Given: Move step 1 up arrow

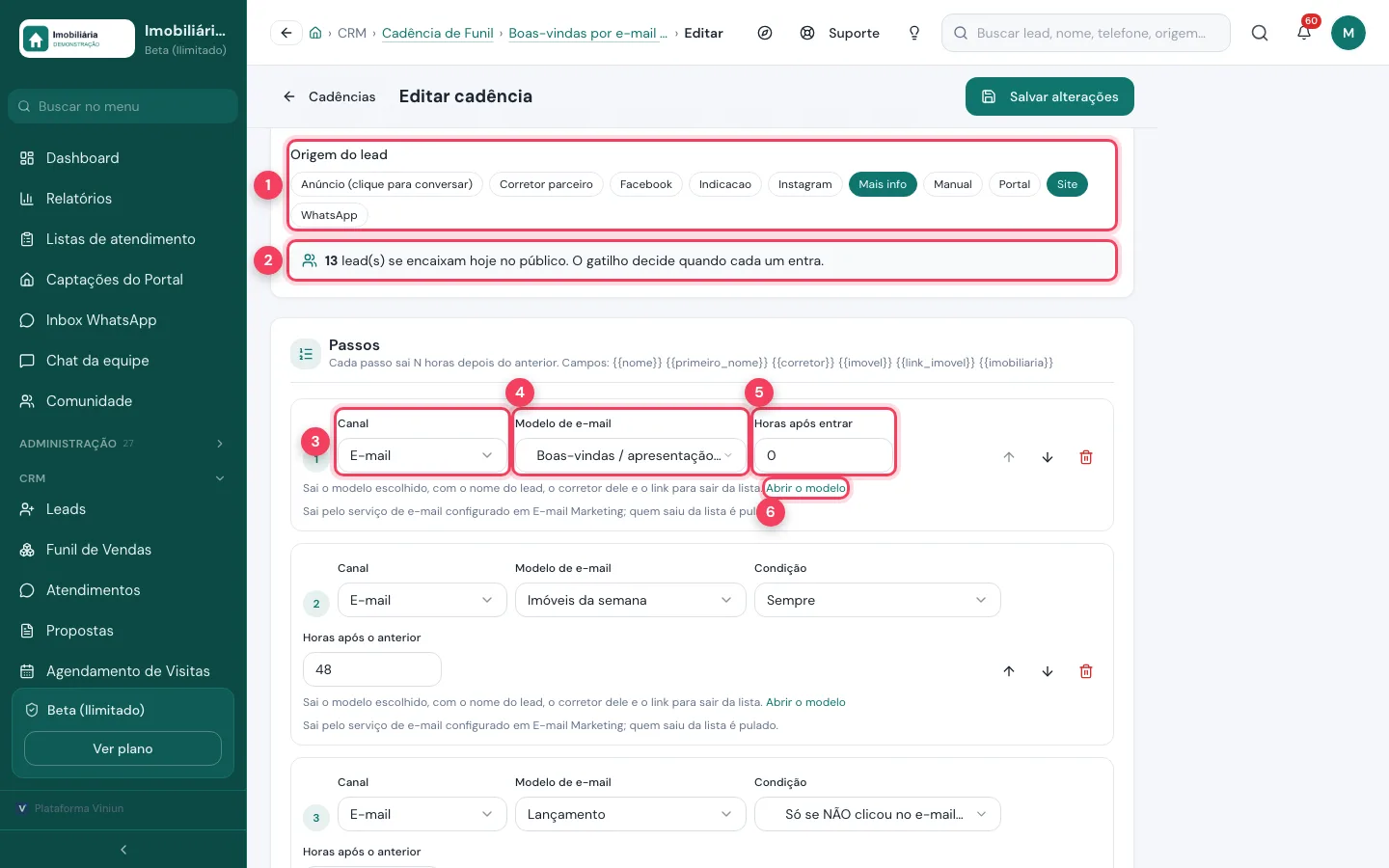Looking at the screenshot, I should (x=1009, y=457).
